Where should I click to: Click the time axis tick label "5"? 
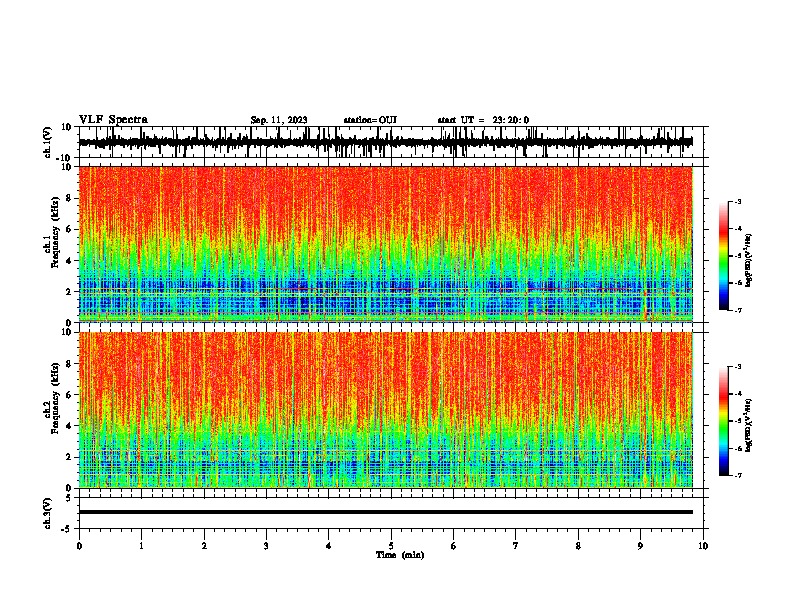click(x=391, y=546)
